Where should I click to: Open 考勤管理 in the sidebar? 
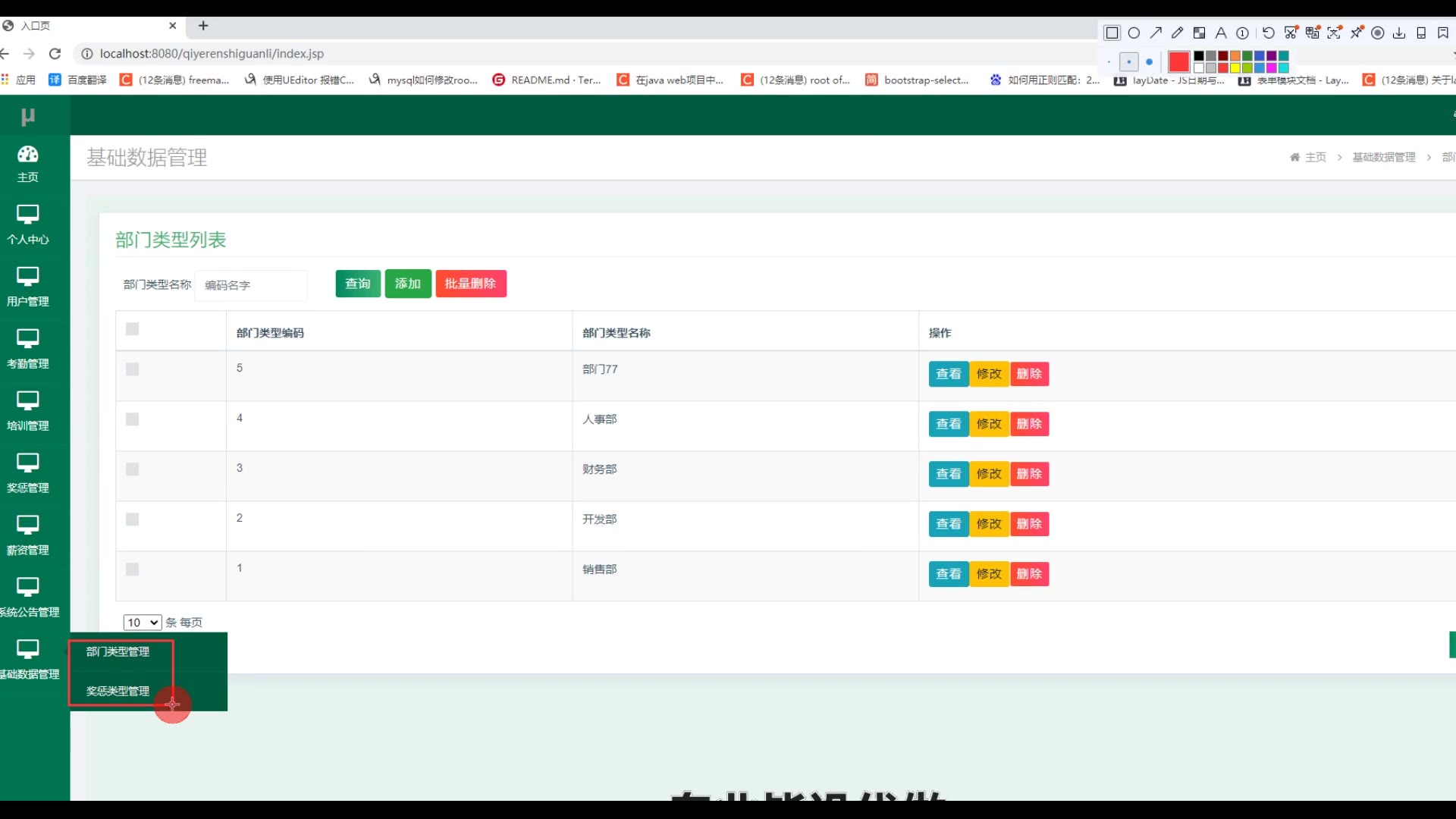pyautogui.click(x=28, y=349)
